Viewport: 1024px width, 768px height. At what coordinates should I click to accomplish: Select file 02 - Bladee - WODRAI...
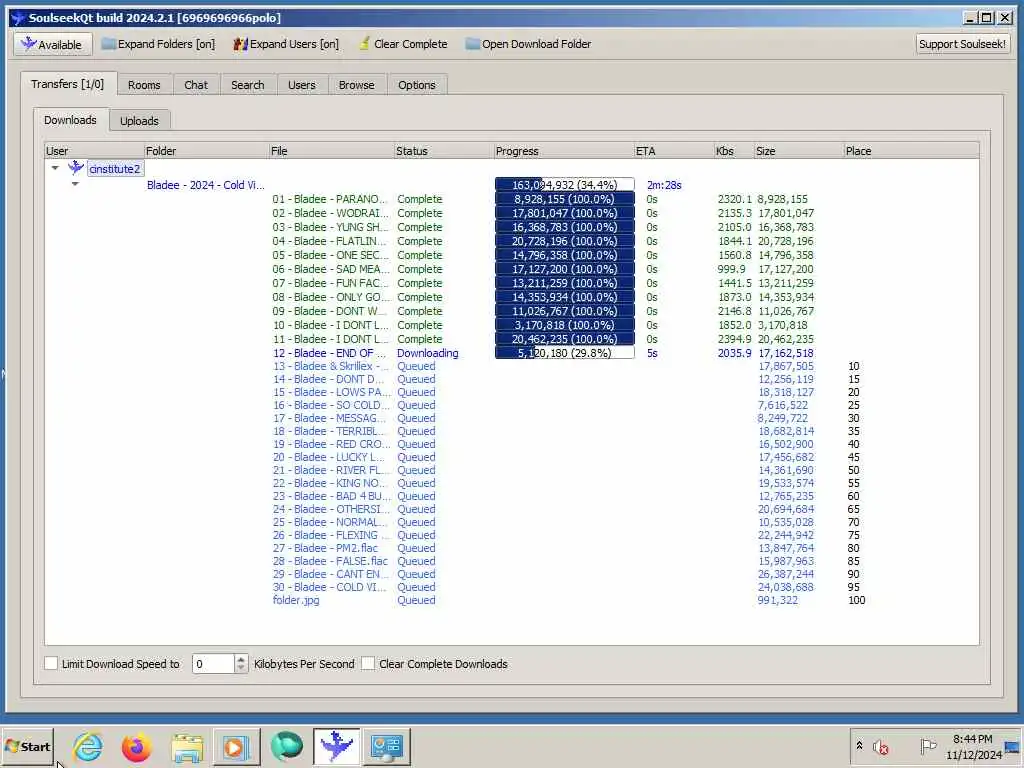(x=330, y=213)
